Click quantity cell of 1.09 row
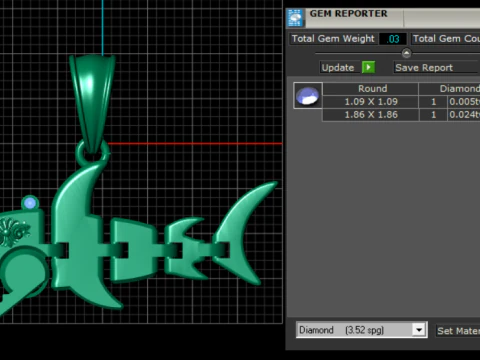Screen dimensions: 480x360 433,102
